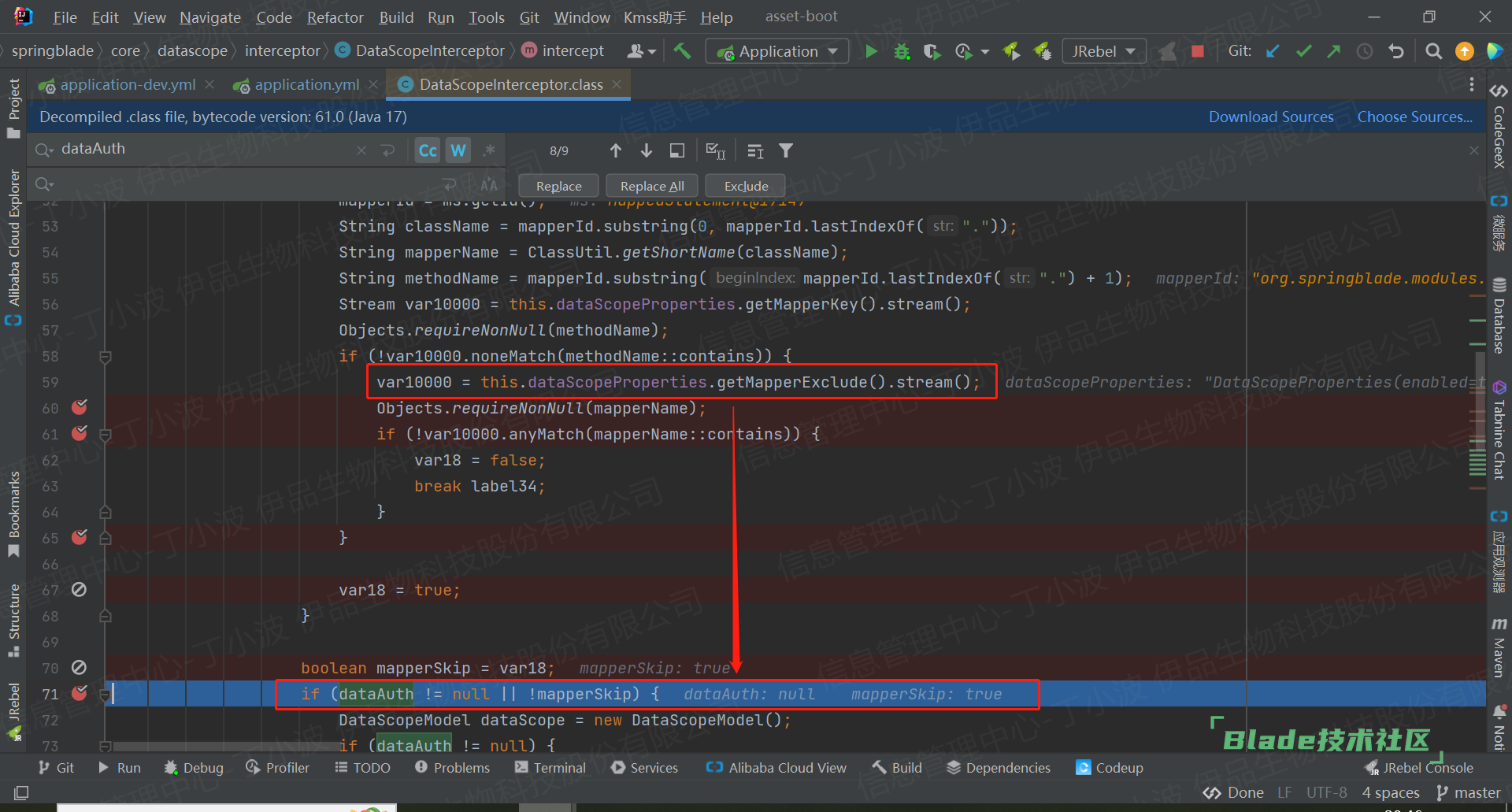The image size is (1512, 812).
Task: Open replace history dropdown magnifier
Action: click(x=44, y=184)
